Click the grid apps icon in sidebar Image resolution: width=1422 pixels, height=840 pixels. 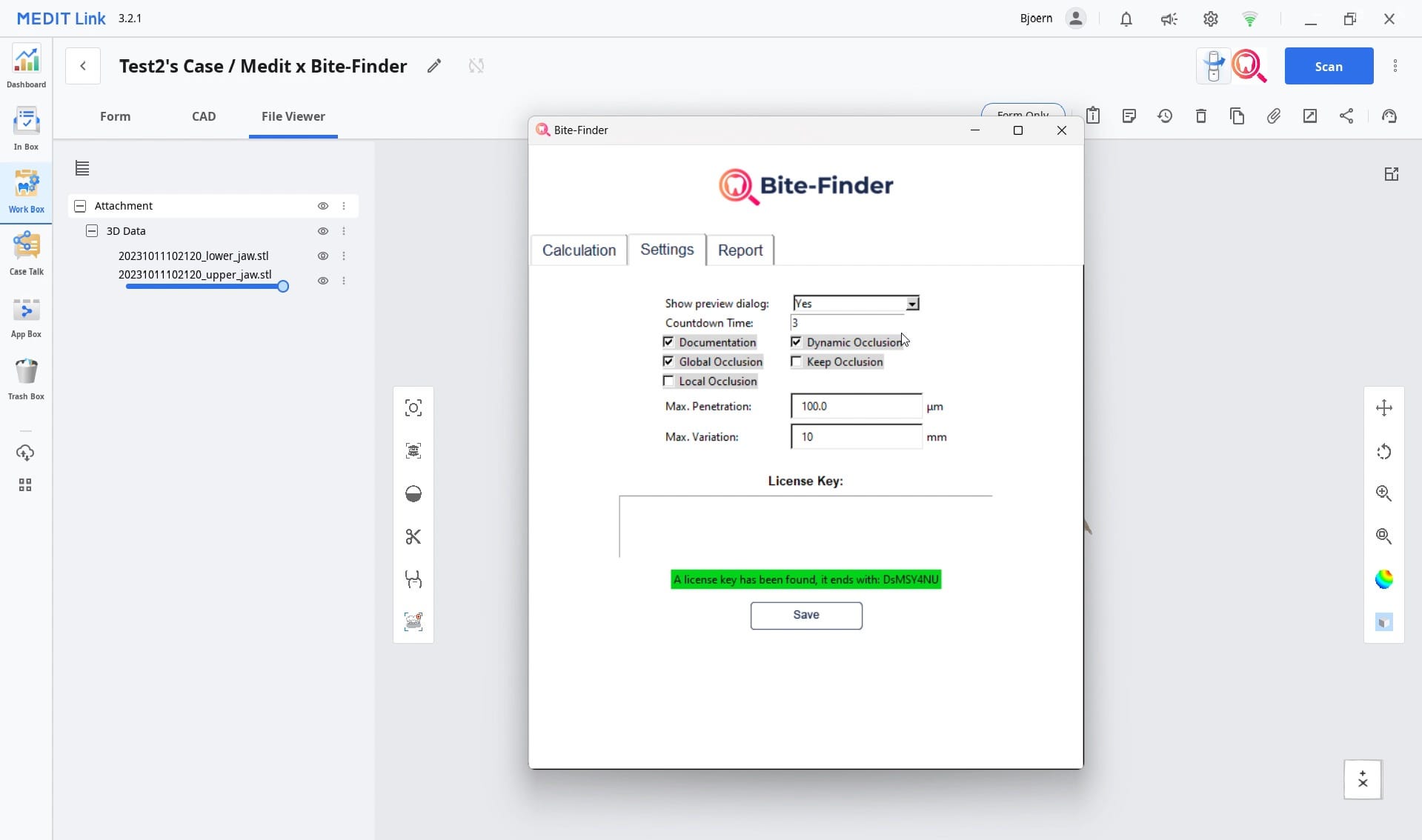[25, 485]
